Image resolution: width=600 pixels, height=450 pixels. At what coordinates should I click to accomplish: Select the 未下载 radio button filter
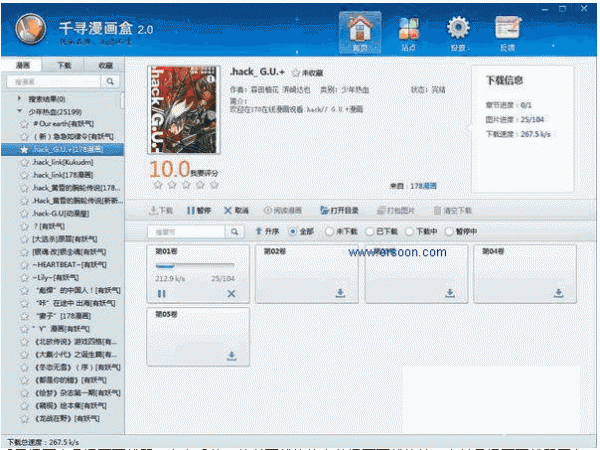331,231
